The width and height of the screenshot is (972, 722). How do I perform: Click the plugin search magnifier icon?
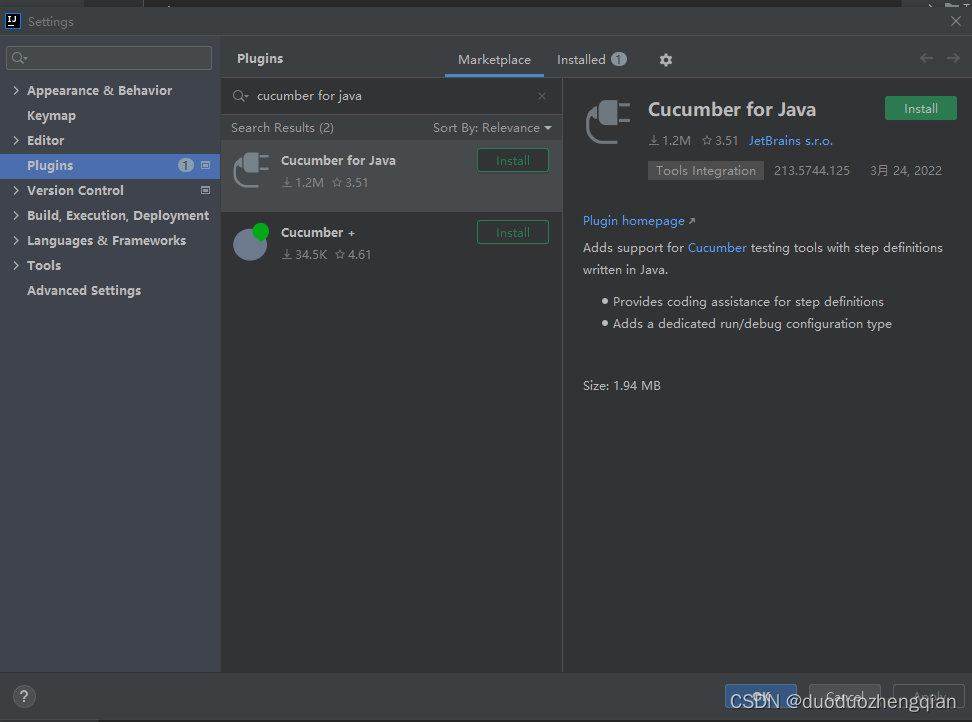click(x=240, y=96)
